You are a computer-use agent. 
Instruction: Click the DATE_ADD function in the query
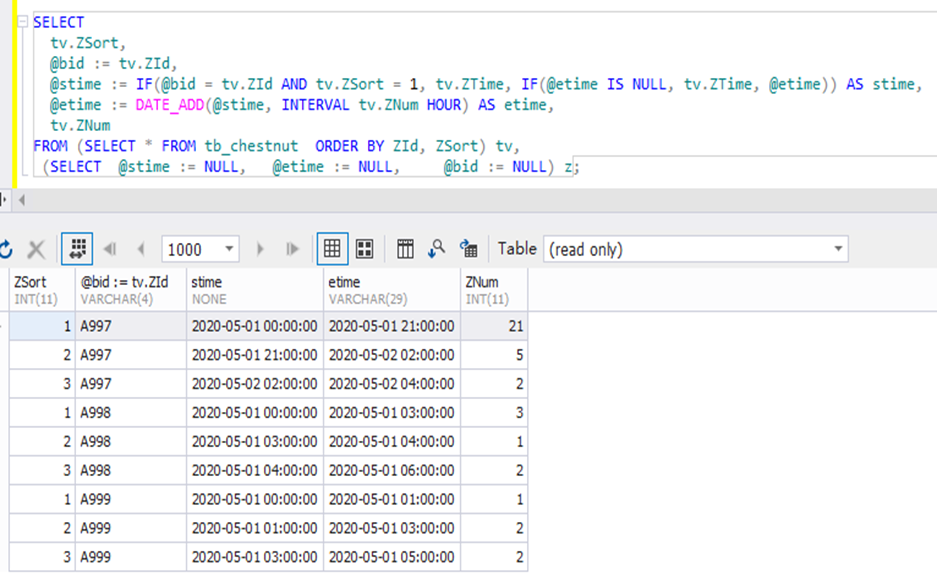(x=170, y=105)
